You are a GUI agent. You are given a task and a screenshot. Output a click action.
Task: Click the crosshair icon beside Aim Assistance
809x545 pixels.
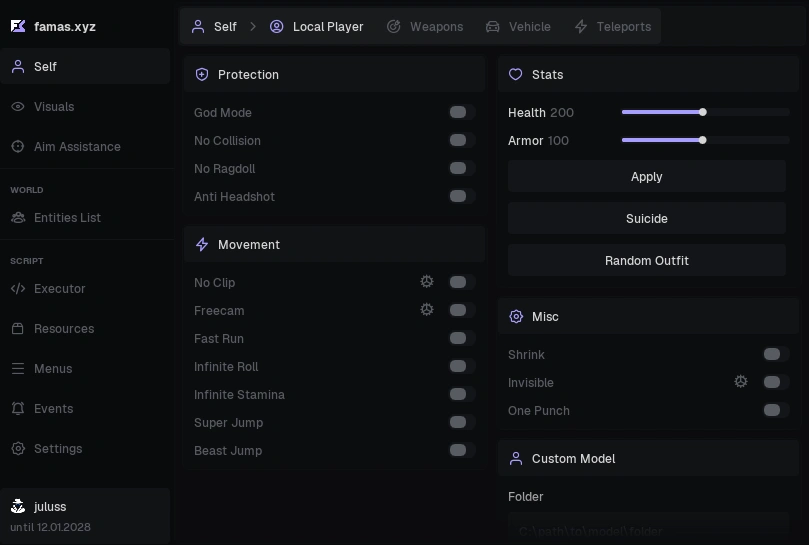pos(18,147)
